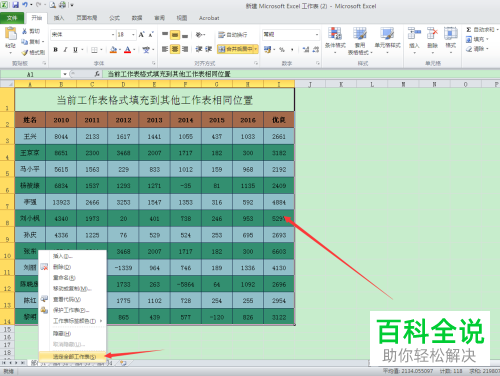Toggle Top Align vertical alignment
The height and width of the screenshot is (376, 500).
[x=165, y=34]
